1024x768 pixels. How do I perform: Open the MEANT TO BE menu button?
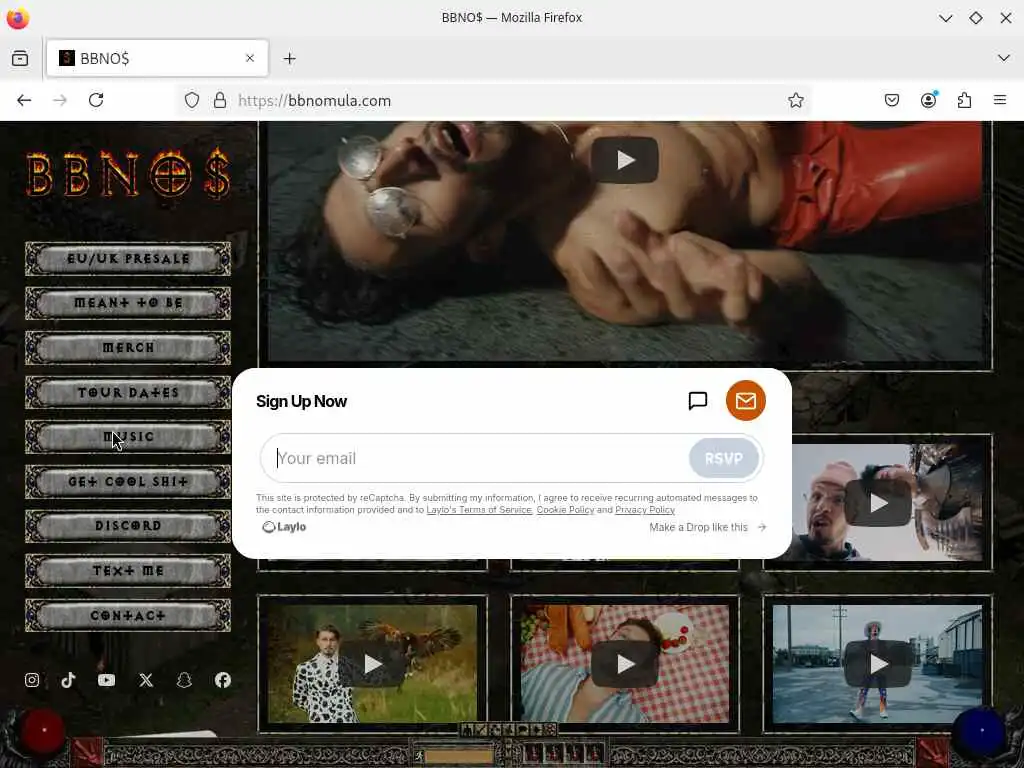tap(128, 303)
